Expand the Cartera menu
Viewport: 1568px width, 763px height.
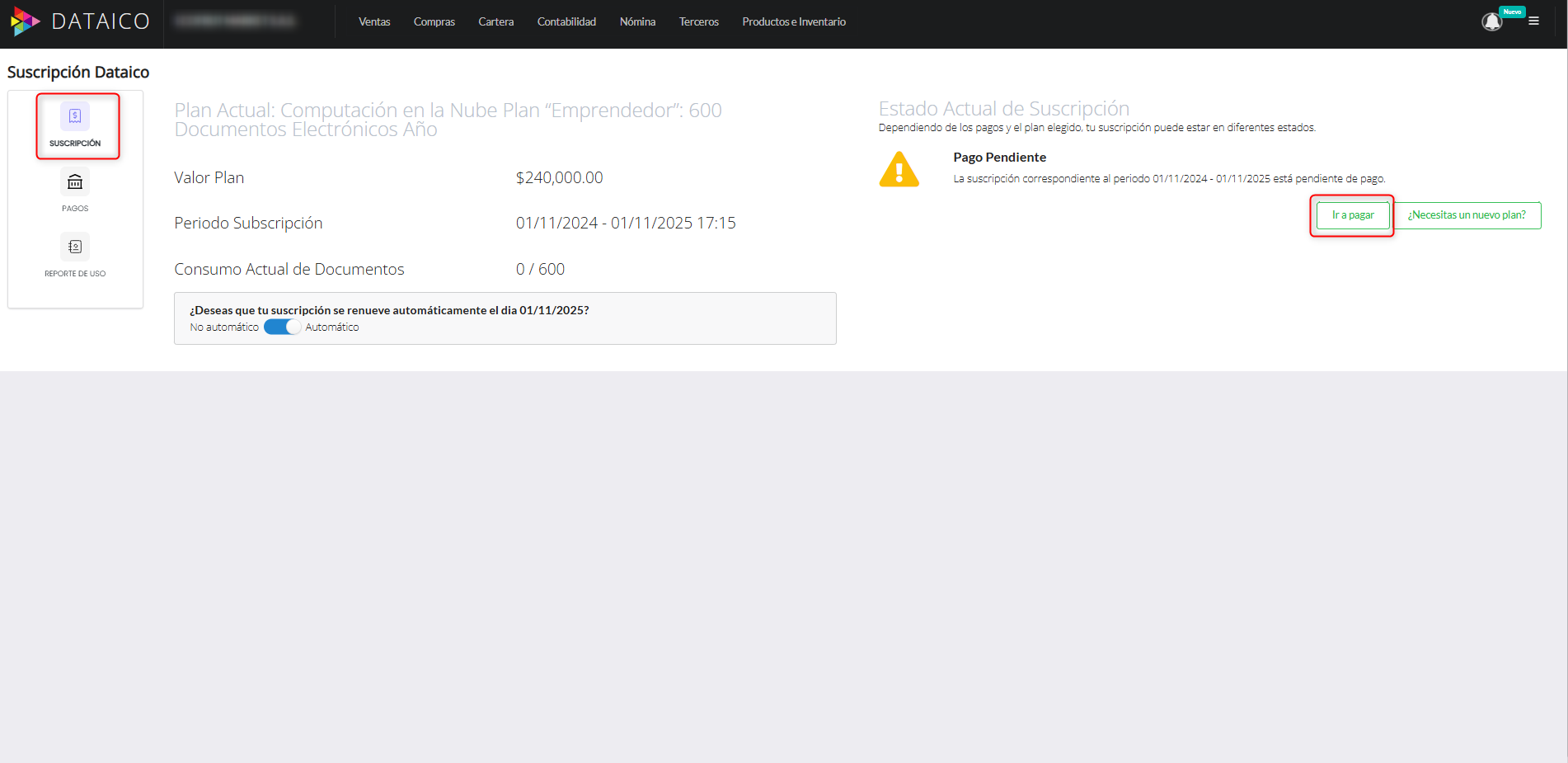point(495,22)
